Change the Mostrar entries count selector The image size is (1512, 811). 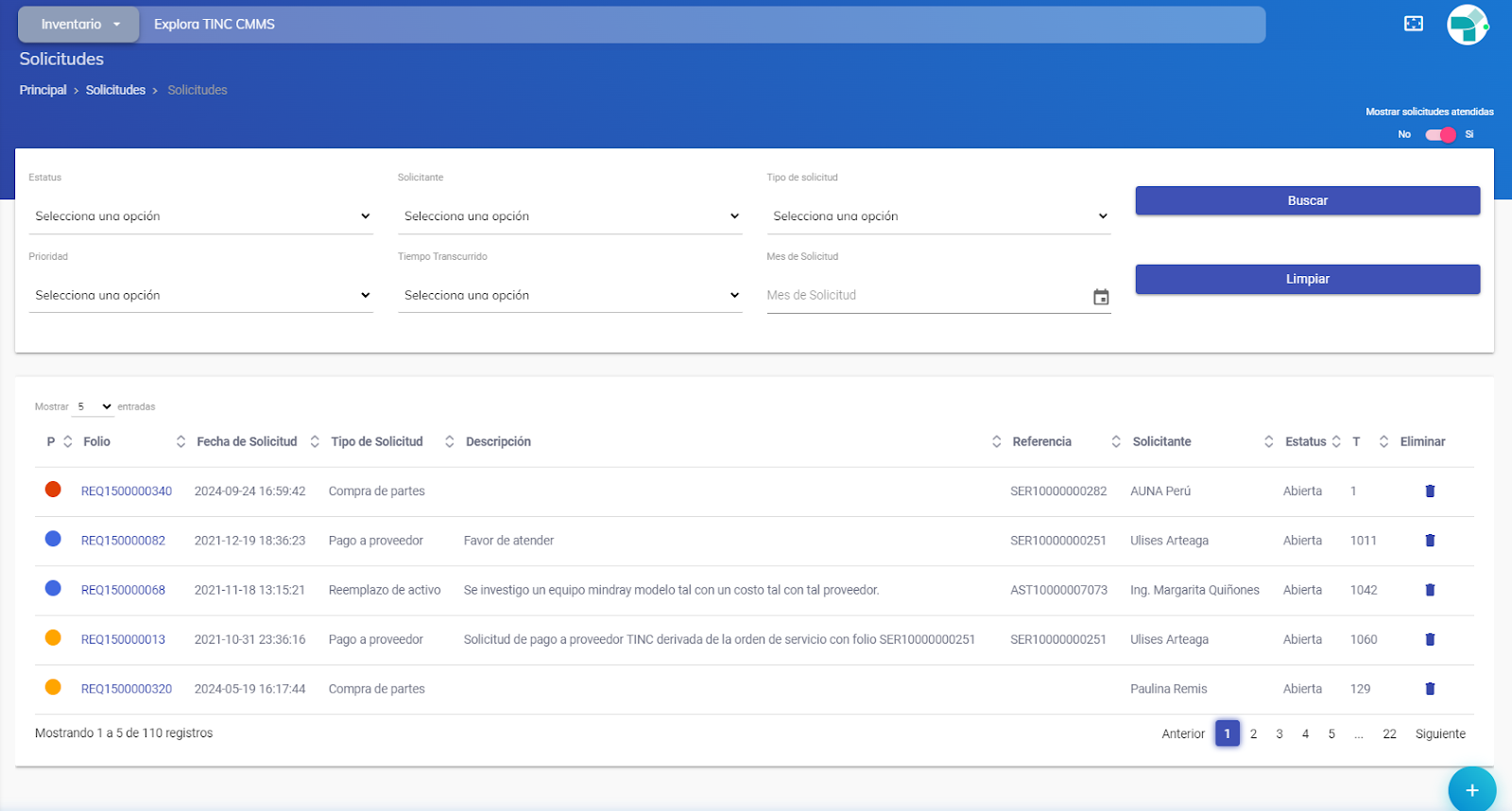pyautogui.click(x=93, y=406)
